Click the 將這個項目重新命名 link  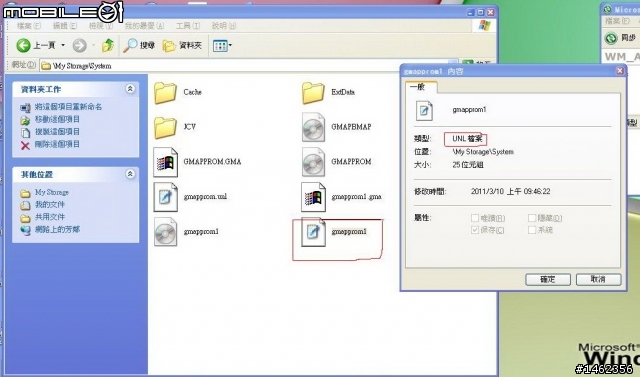(68, 107)
